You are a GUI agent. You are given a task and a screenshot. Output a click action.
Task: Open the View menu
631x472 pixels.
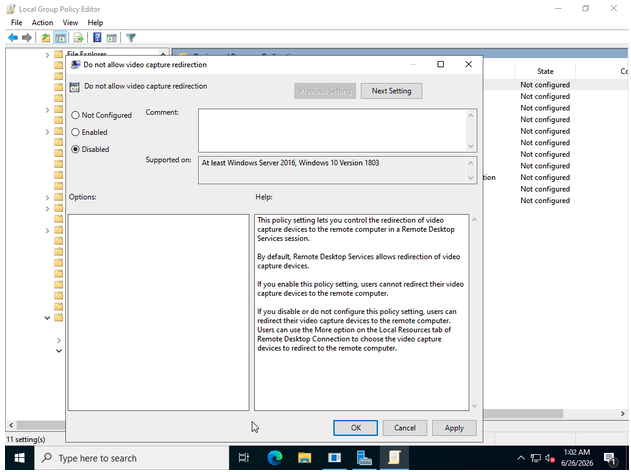[x=70, y=23]
